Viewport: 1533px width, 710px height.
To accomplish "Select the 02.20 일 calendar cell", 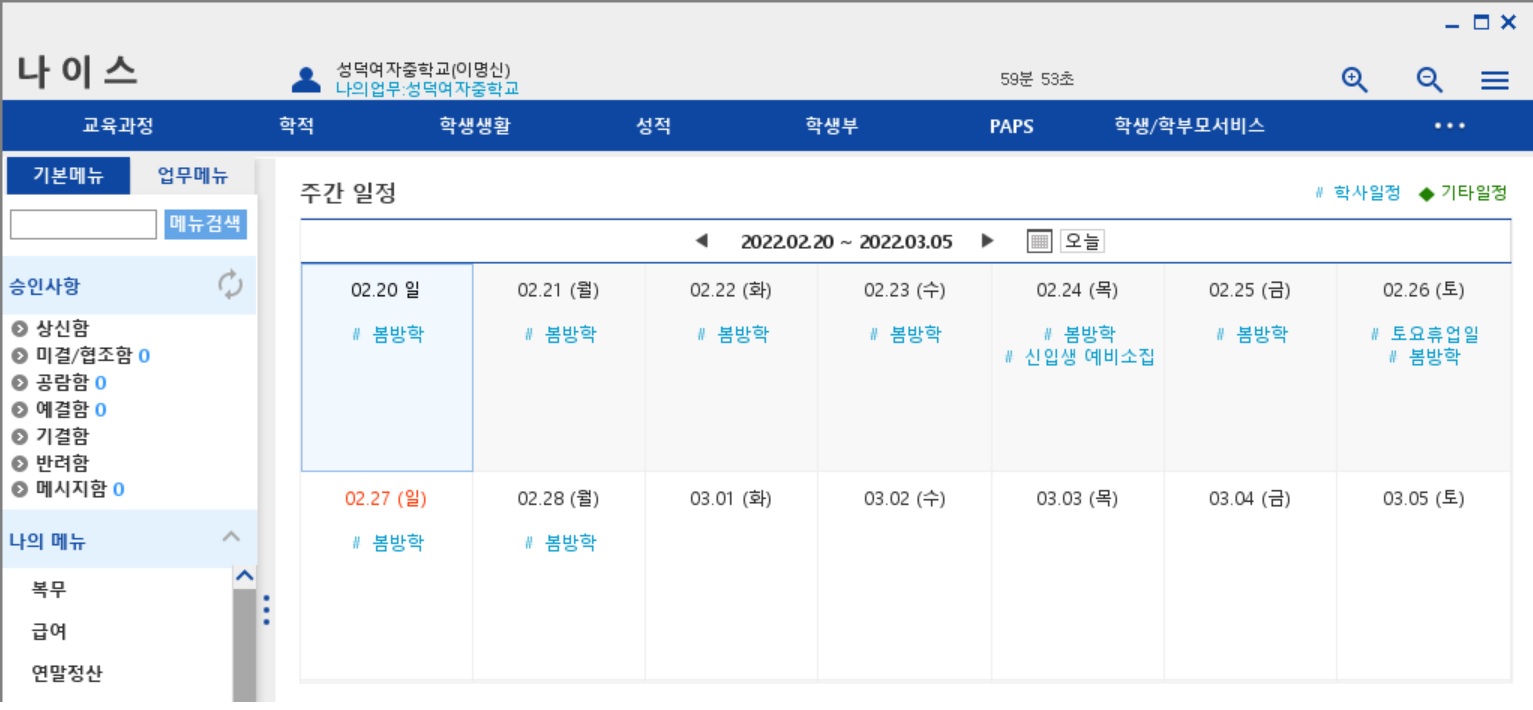I will click(x=387, y=368).
